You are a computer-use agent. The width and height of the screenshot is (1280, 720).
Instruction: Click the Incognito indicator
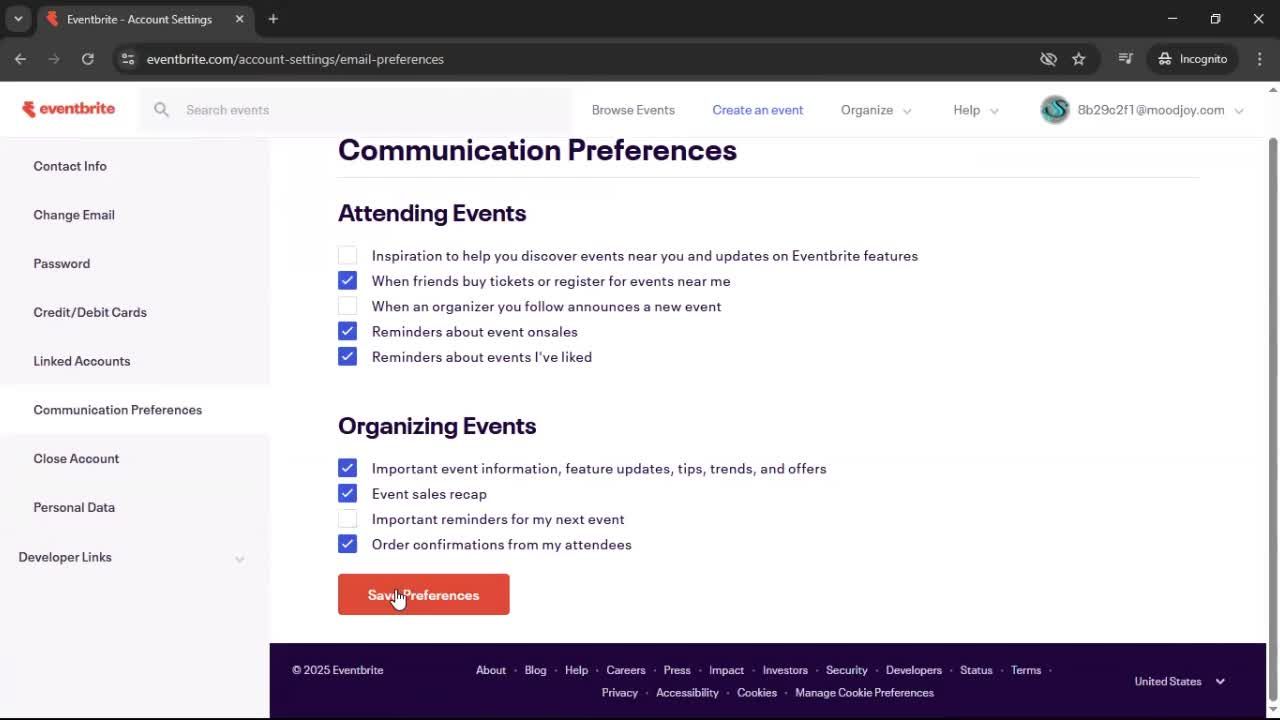1193,59
